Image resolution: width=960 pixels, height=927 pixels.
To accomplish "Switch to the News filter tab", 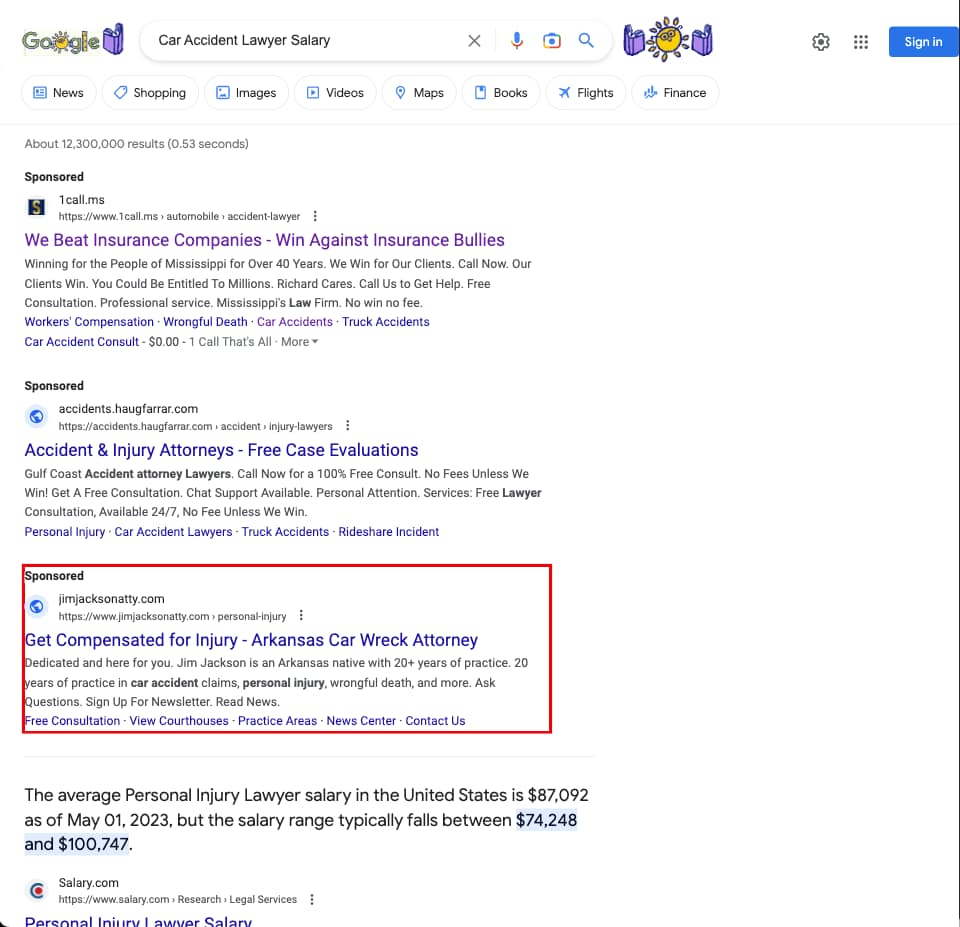I will pos(59,92).
